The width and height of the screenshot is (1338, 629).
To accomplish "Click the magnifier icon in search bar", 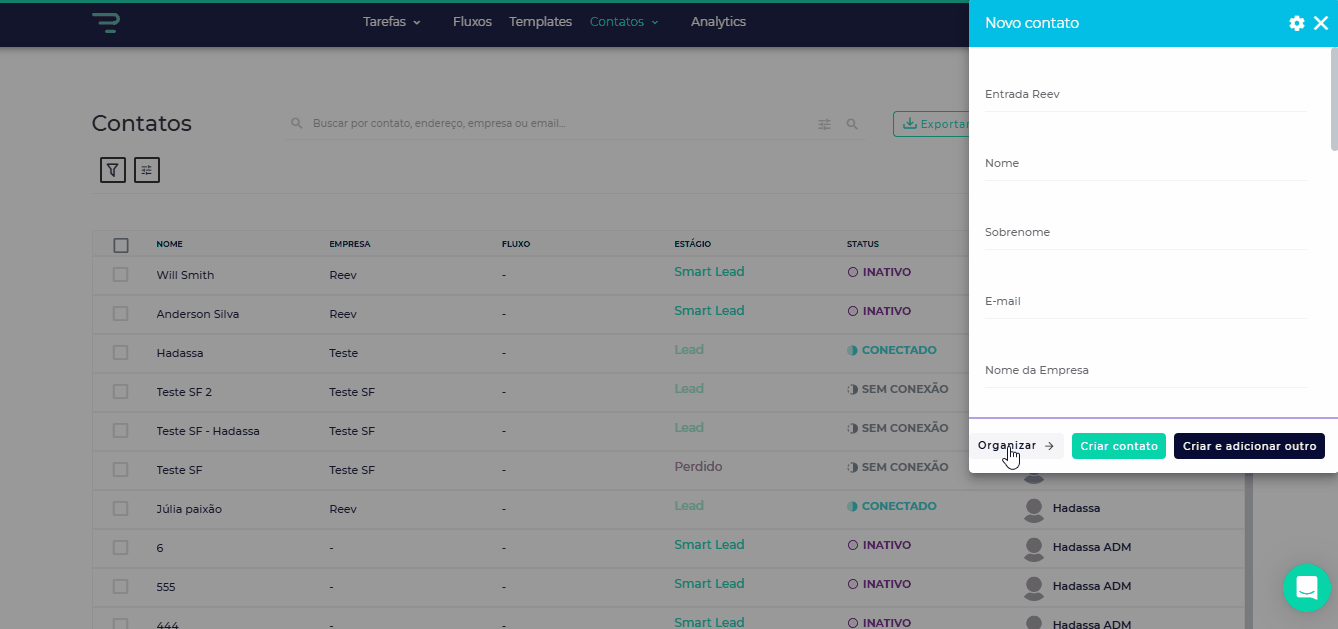I will 853,124.
